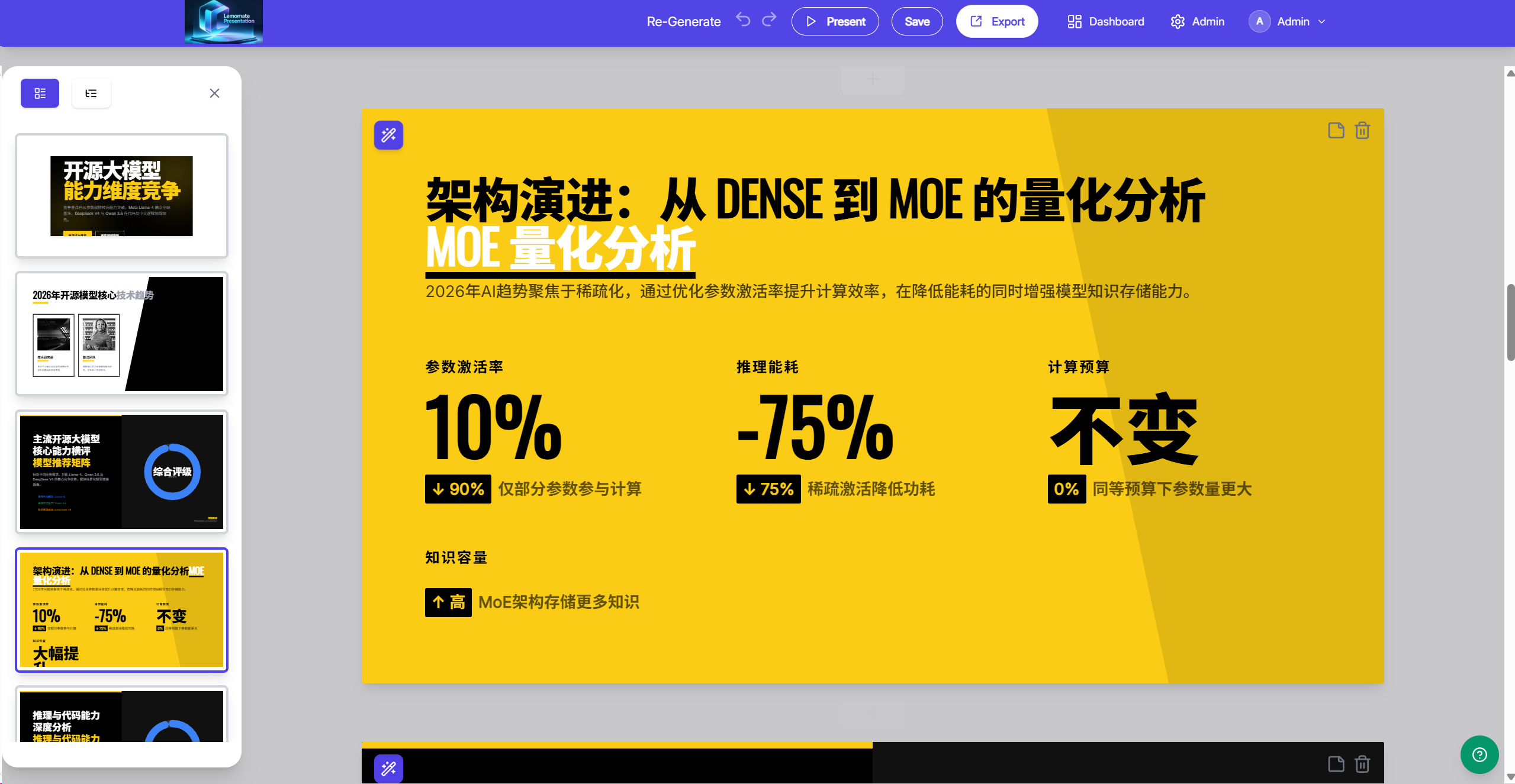The width and height of the screenshot is (1515, 784).
Task: Select the 主流开源大模型 slide thumbnail
Action: [121, 472]
